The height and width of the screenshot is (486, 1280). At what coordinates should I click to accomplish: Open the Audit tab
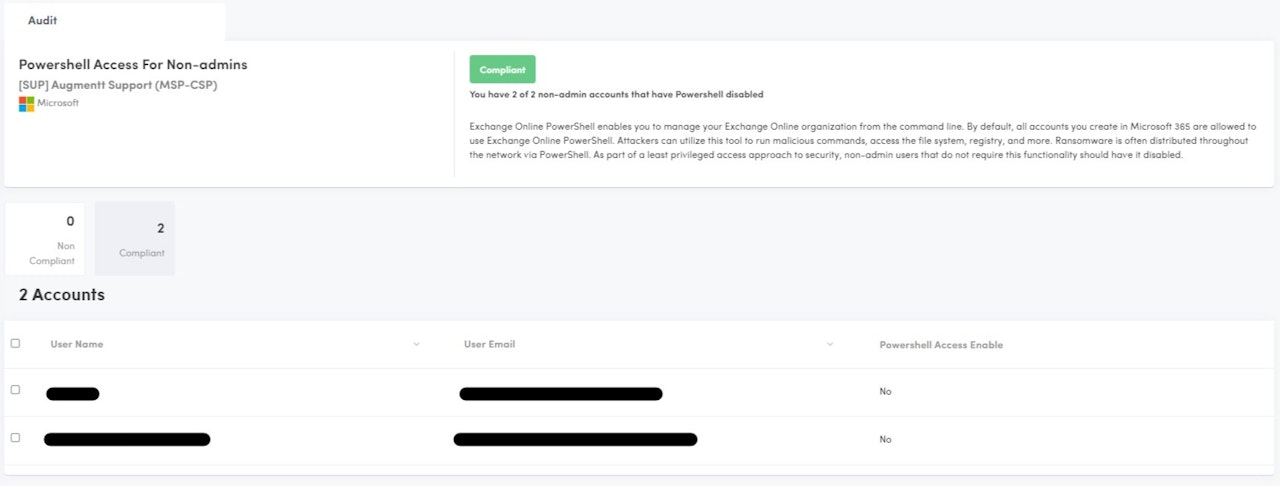42,20
